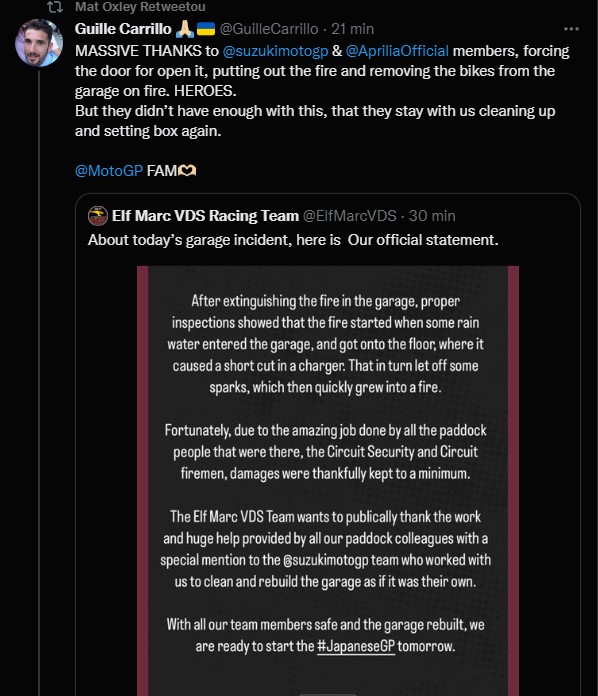
Task: Click the Ukraine flag emoji
Action: [206, 29]
